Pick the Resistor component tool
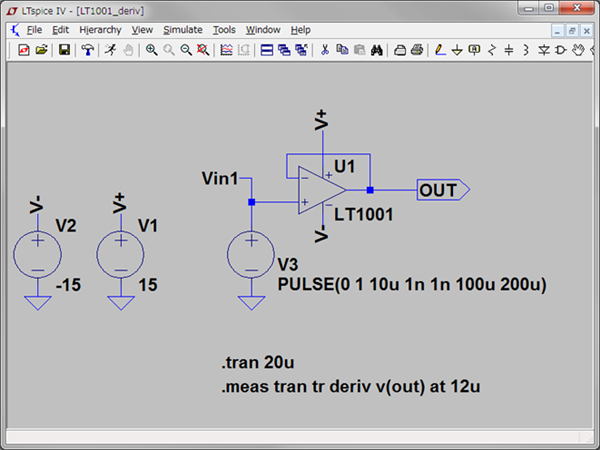 (x=492, y=49)
